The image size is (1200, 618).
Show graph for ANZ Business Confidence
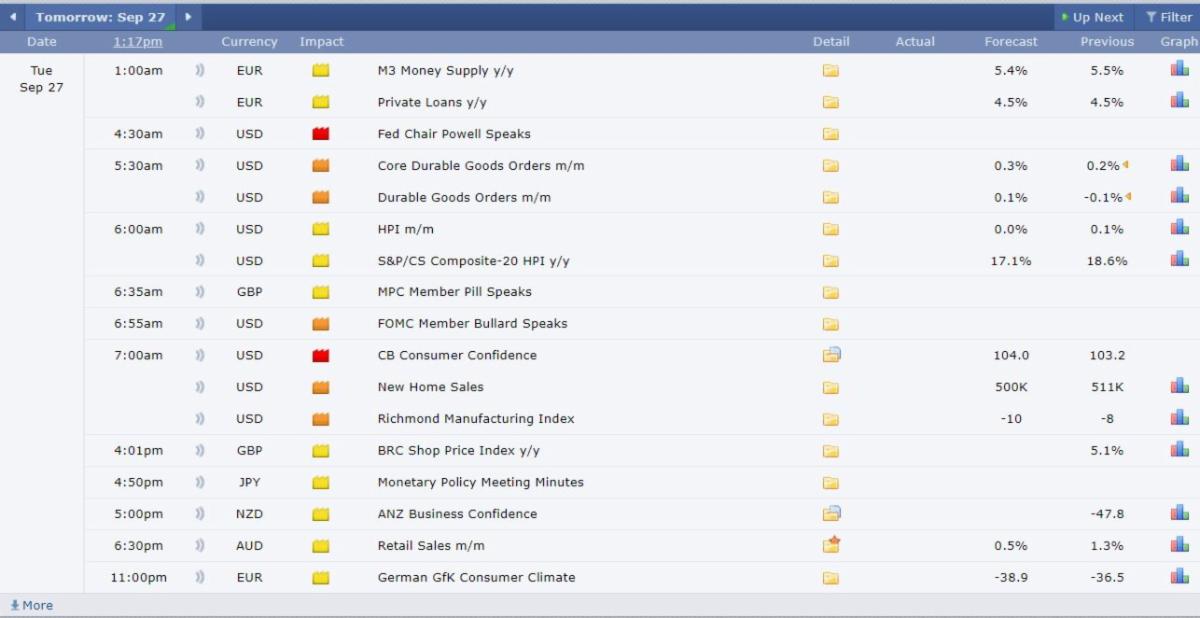click(x=1180, y=513)
